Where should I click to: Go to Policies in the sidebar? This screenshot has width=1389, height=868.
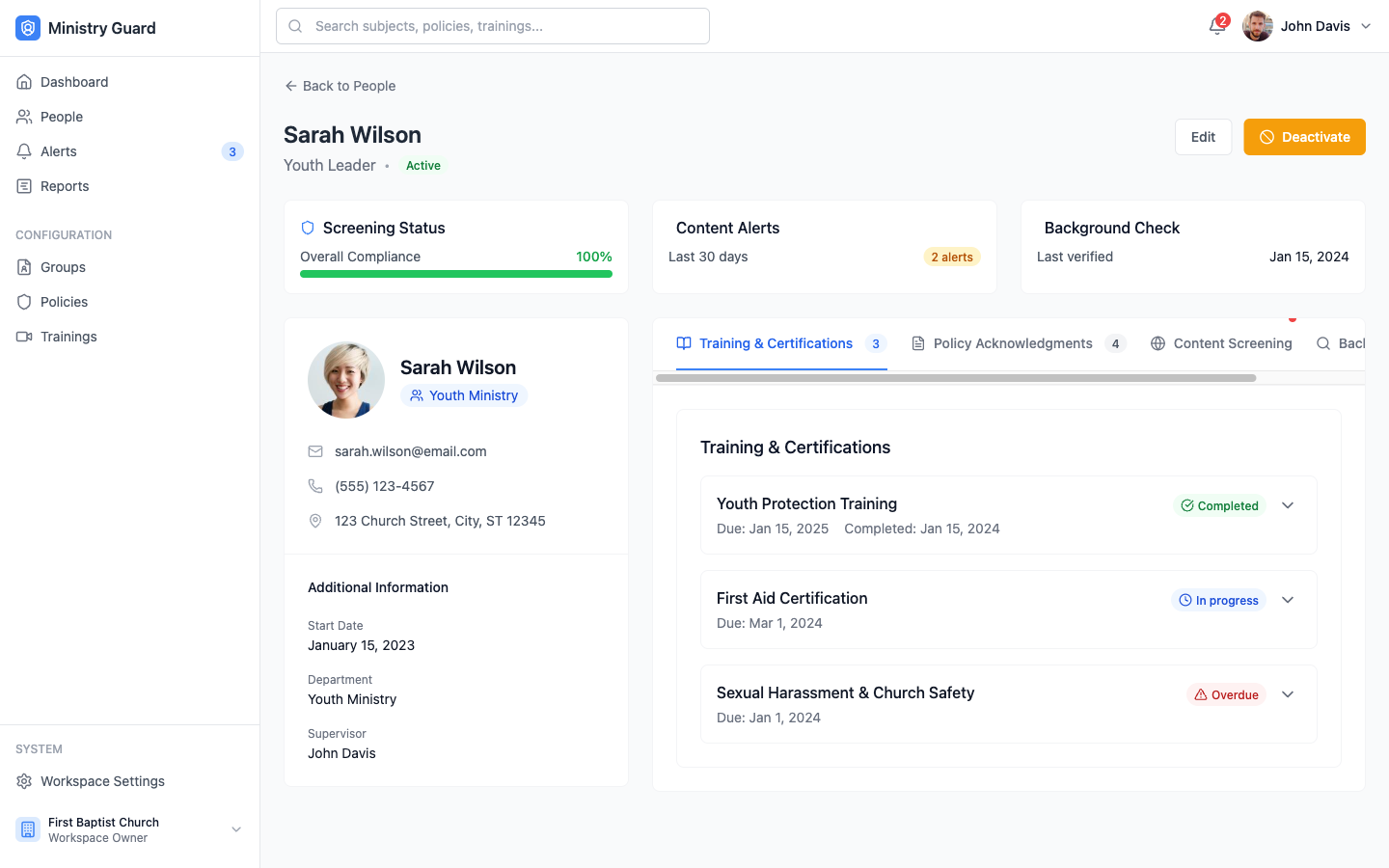point(64,302)
